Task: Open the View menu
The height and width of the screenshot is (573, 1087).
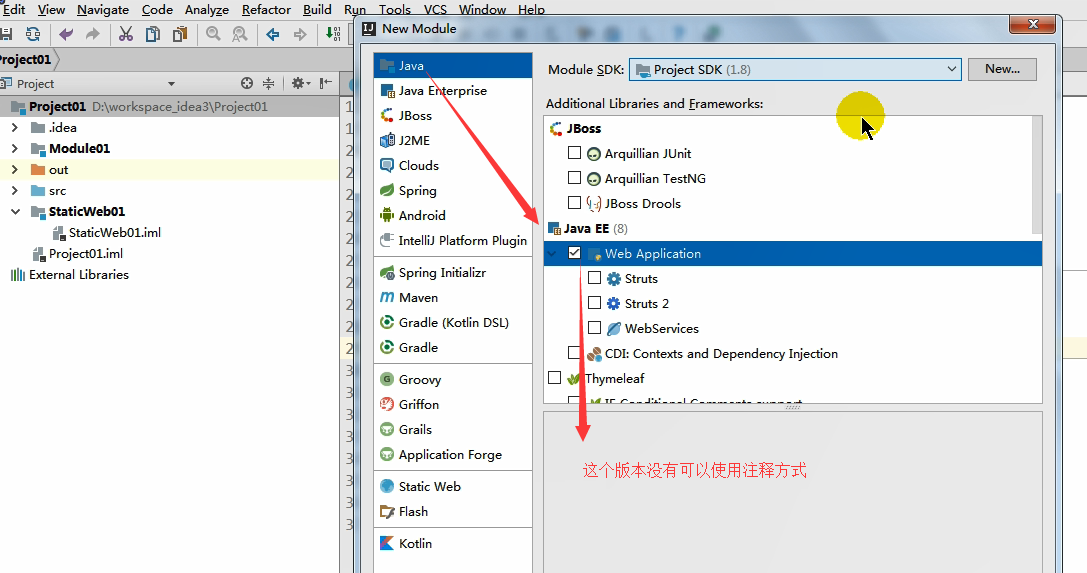Action: coord(51,9)
